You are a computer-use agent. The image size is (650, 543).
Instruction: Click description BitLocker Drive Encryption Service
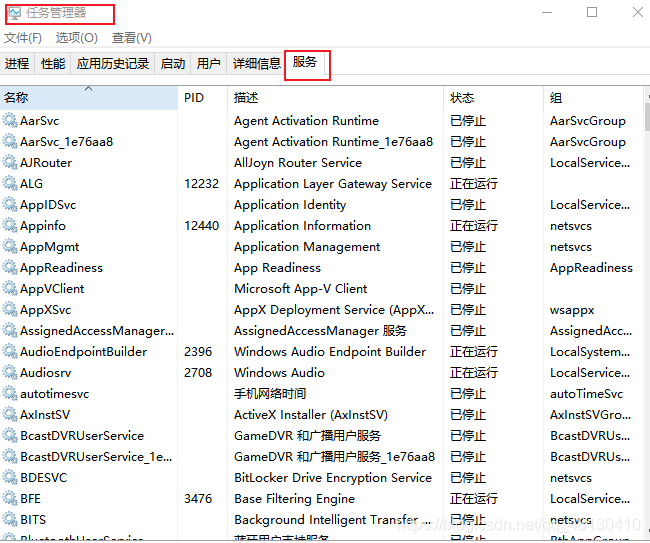tap(333, 478)
